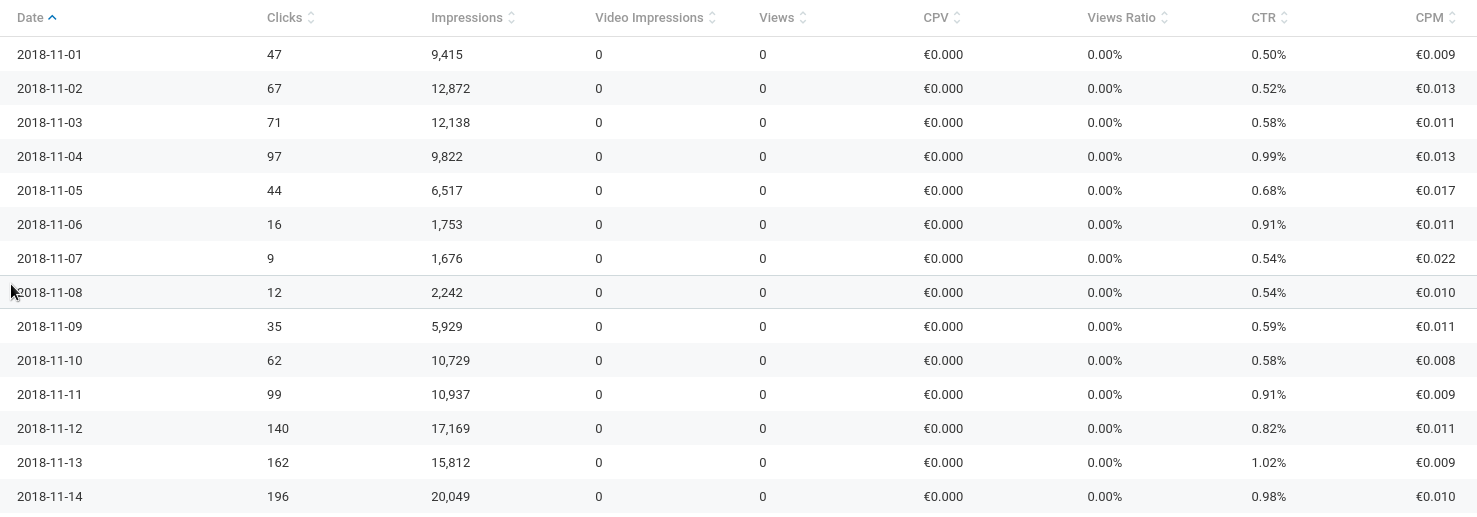
Task: Click the Impressions column sort icon
Action: pos(512,18)
